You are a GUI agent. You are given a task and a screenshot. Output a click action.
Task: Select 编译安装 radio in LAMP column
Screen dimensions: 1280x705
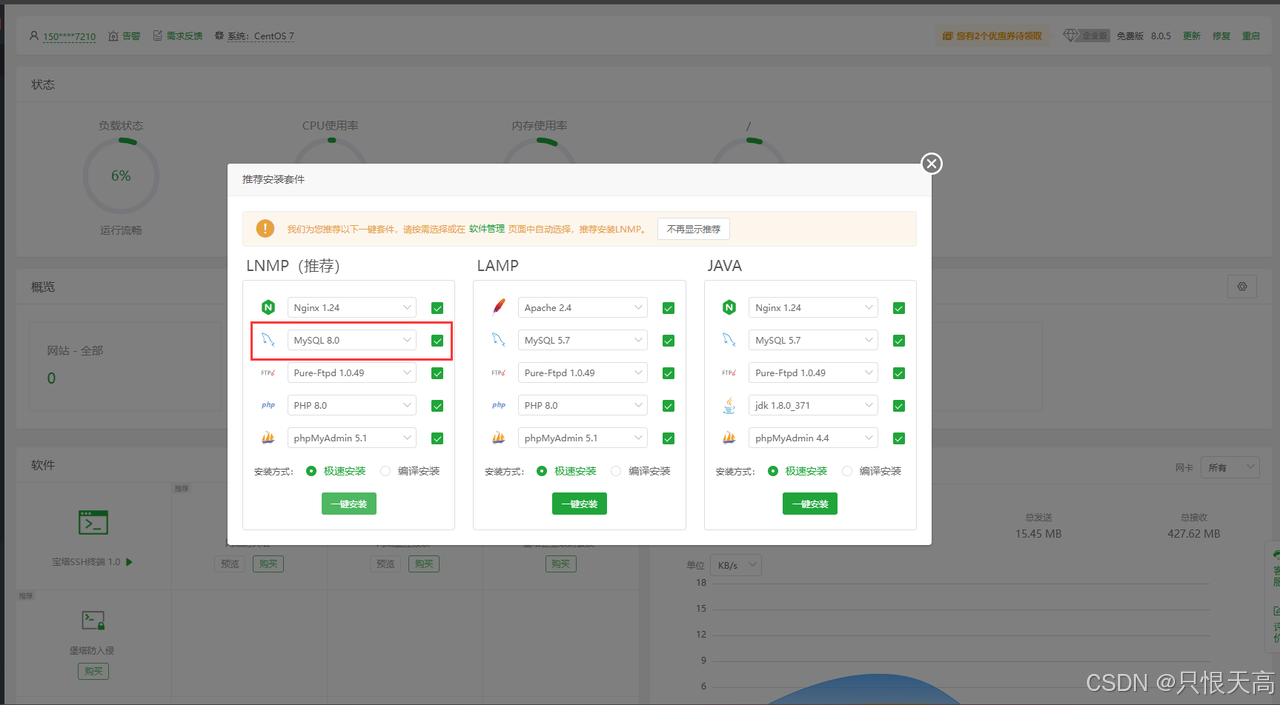tap(616, 471)
